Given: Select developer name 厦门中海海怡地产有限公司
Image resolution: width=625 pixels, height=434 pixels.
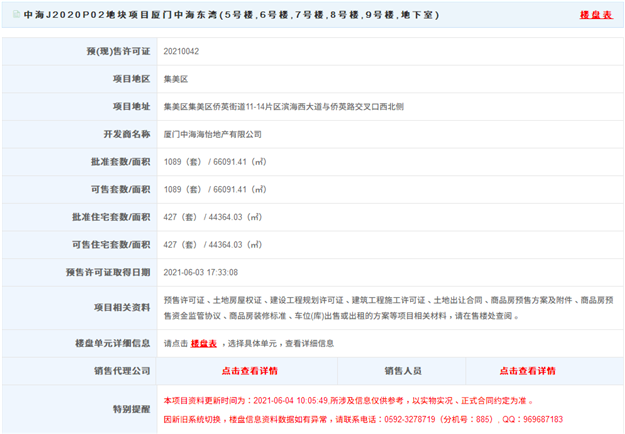Looking at the screenshot, I should pyautogui.click(x=212, y=134).
